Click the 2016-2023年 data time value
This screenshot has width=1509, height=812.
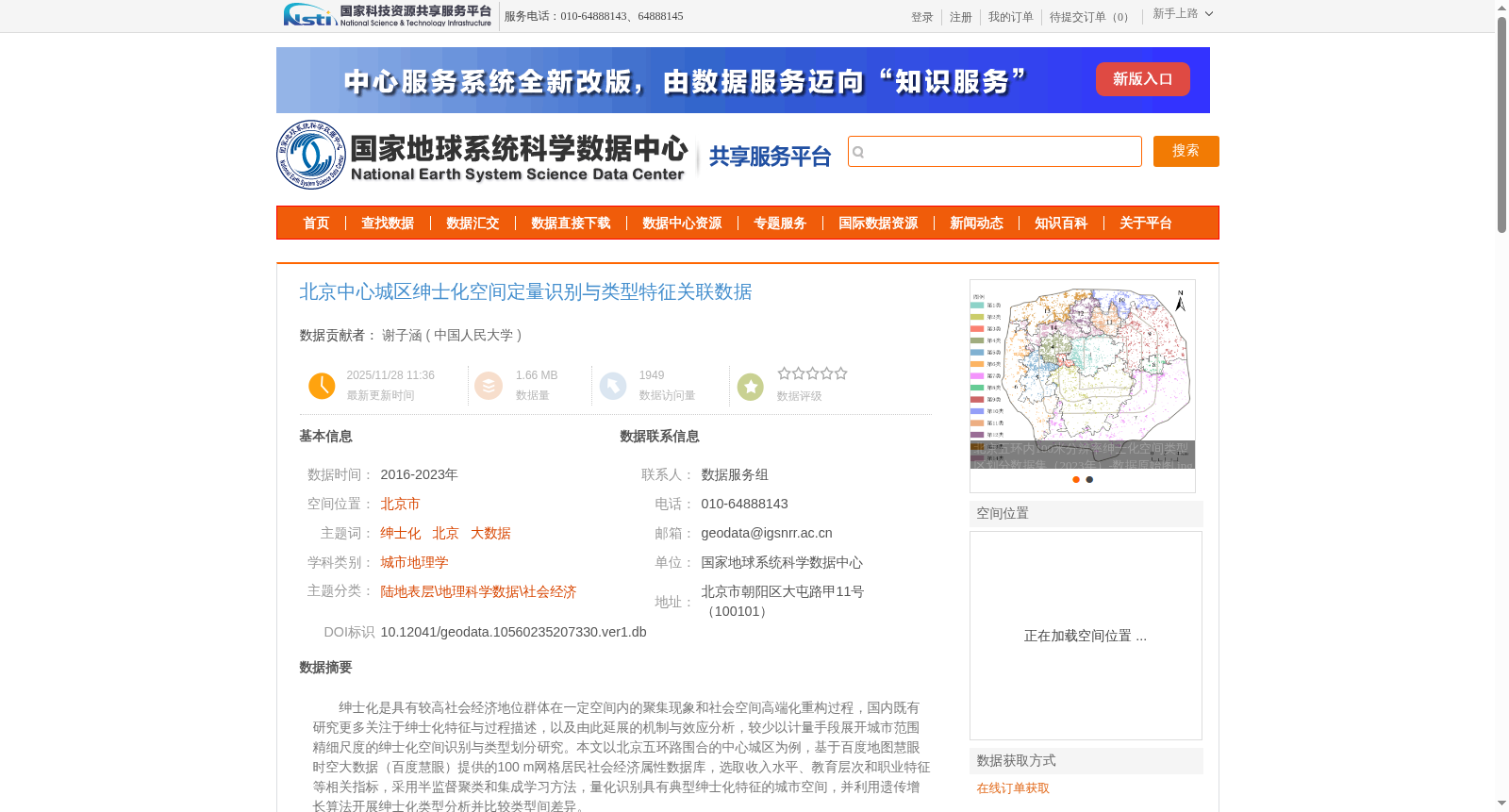(x=419, y=474)
